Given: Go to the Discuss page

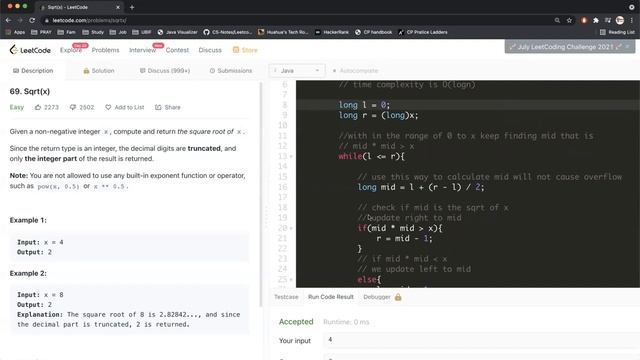Looking at the screenshot, I should click(210, 50).
